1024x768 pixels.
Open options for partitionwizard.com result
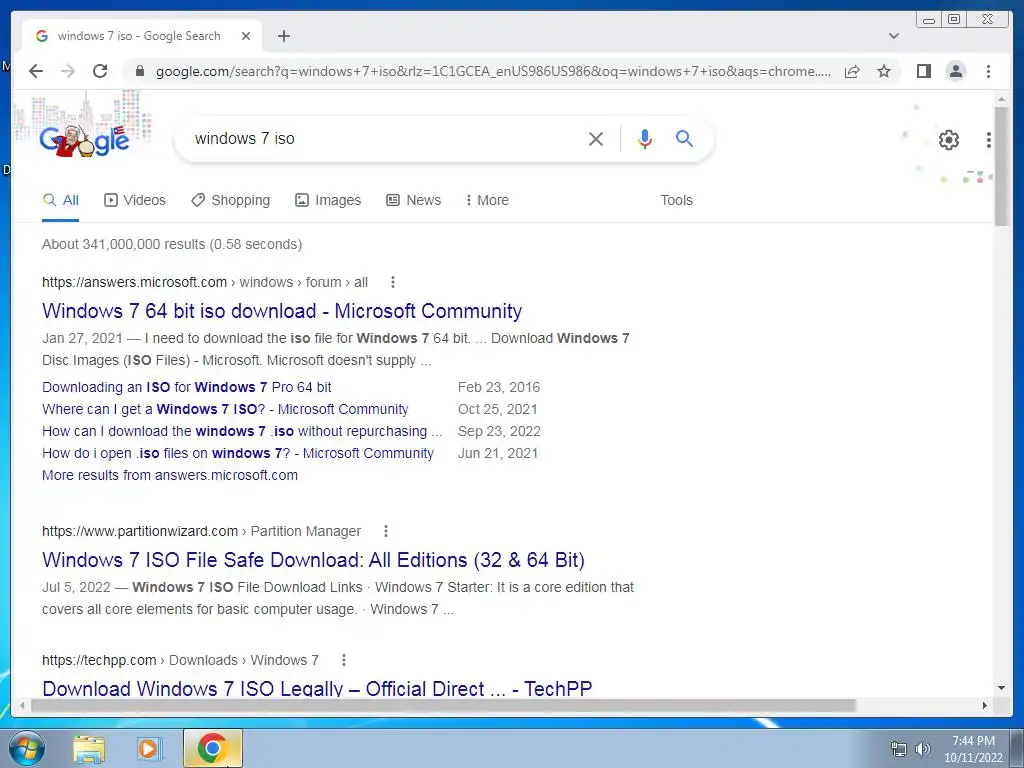click(x=386, y=531)
